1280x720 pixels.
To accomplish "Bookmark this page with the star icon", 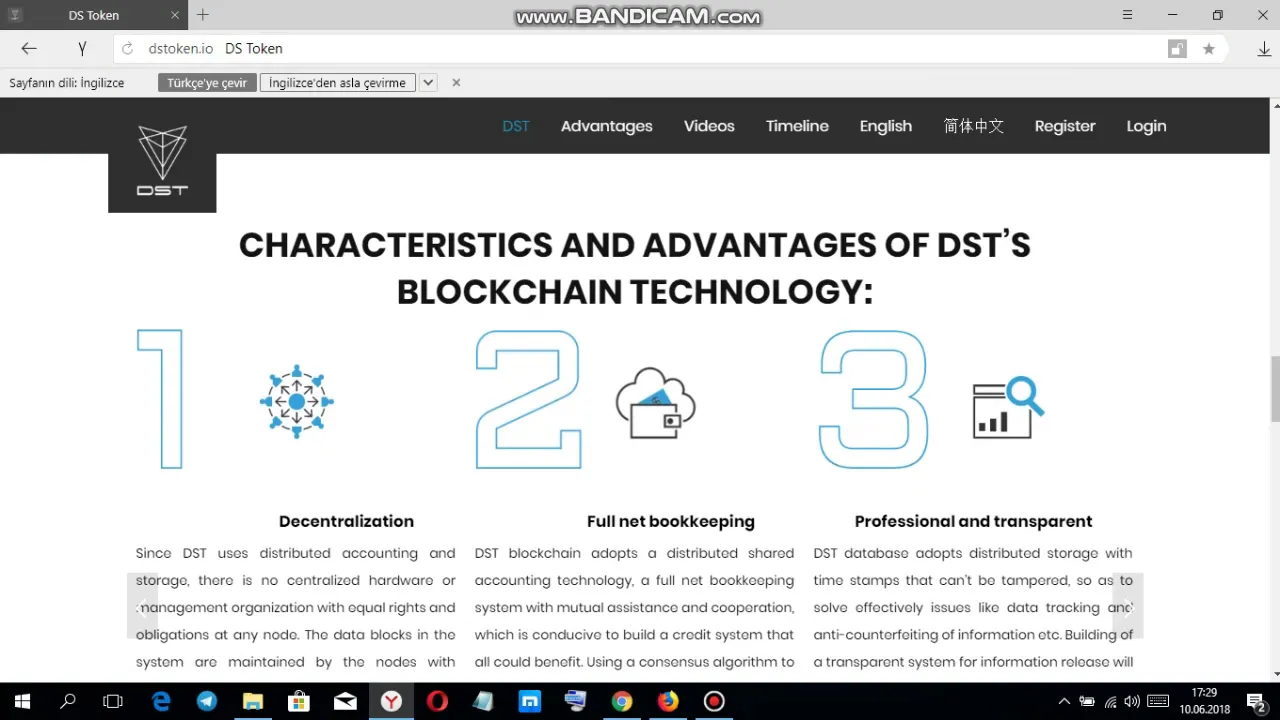I will [1208, 49].
